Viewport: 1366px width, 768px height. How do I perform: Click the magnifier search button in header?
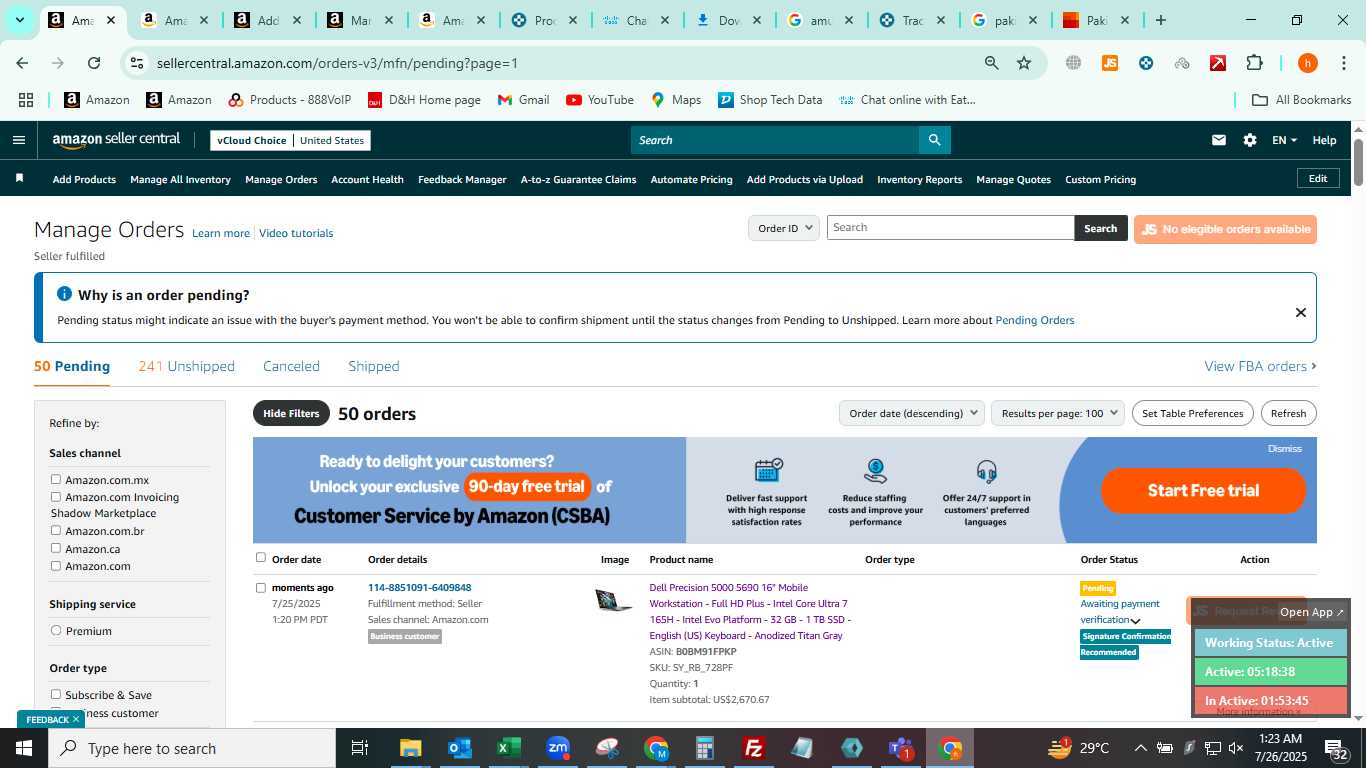[x=934, y=140]
